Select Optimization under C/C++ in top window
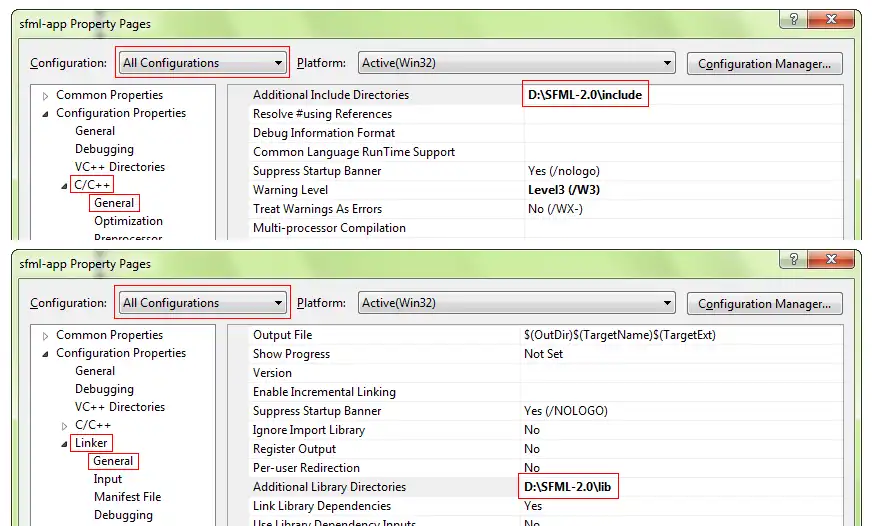872x526 pixels. pos(128,221)
